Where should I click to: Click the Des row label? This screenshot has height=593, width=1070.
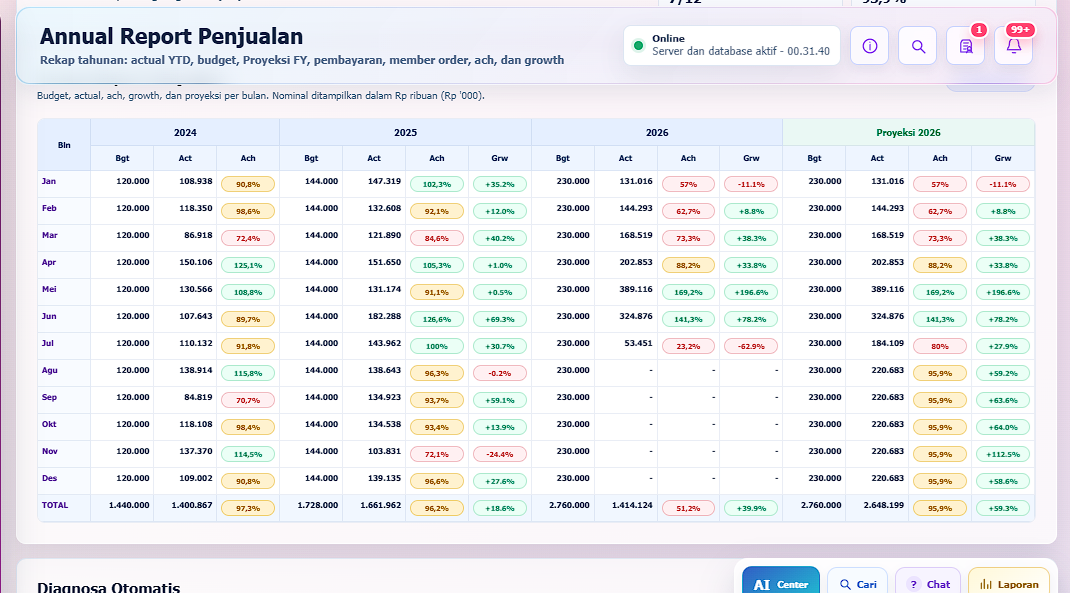(x=49, y=478)
